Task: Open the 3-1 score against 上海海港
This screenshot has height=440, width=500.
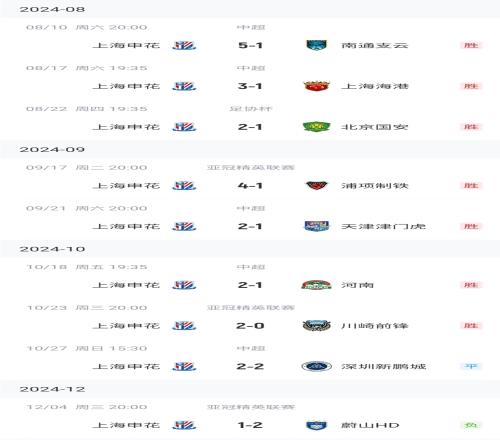Action: (x=250, y=86)
